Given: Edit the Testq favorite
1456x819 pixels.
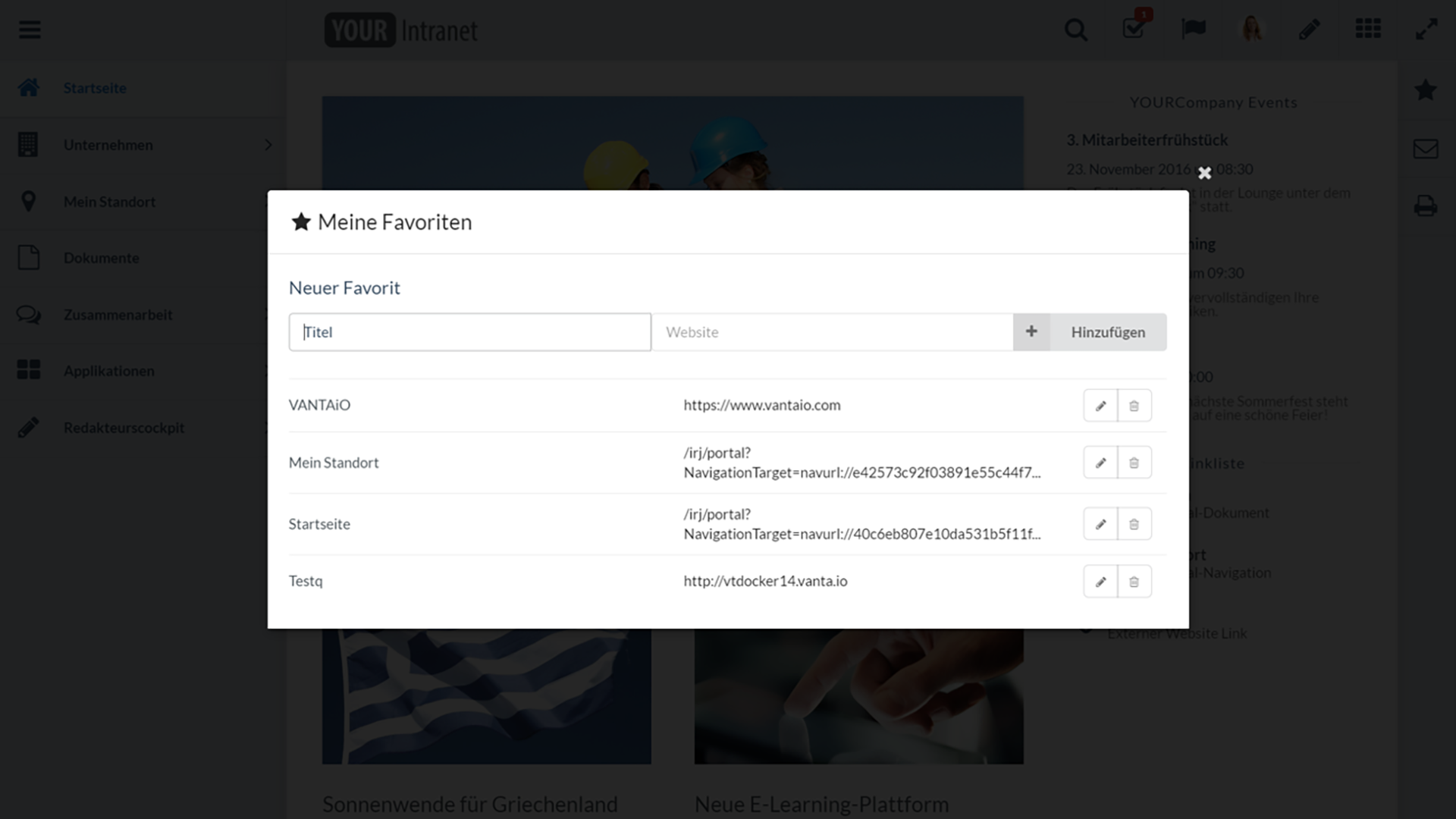Looking at the screenshot, I should point(1100,582).
